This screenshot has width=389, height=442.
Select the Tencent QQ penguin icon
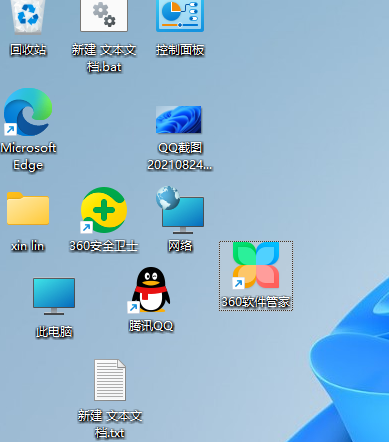[x=149, y=290]
